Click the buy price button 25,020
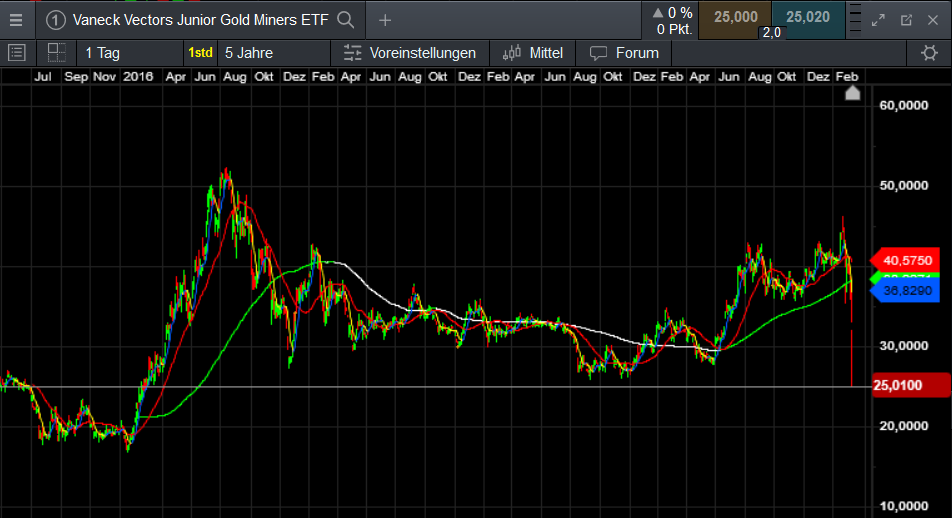 tap(808, 18)
